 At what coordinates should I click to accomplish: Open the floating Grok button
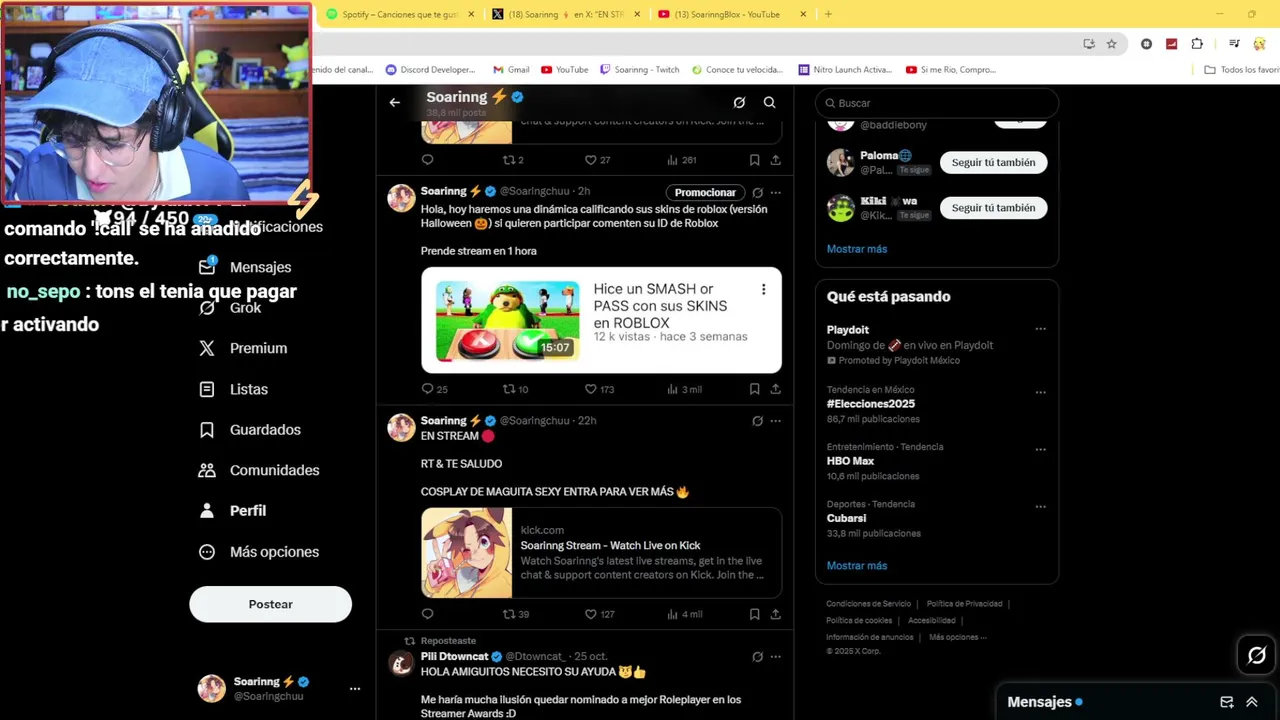coord(1256,655)
